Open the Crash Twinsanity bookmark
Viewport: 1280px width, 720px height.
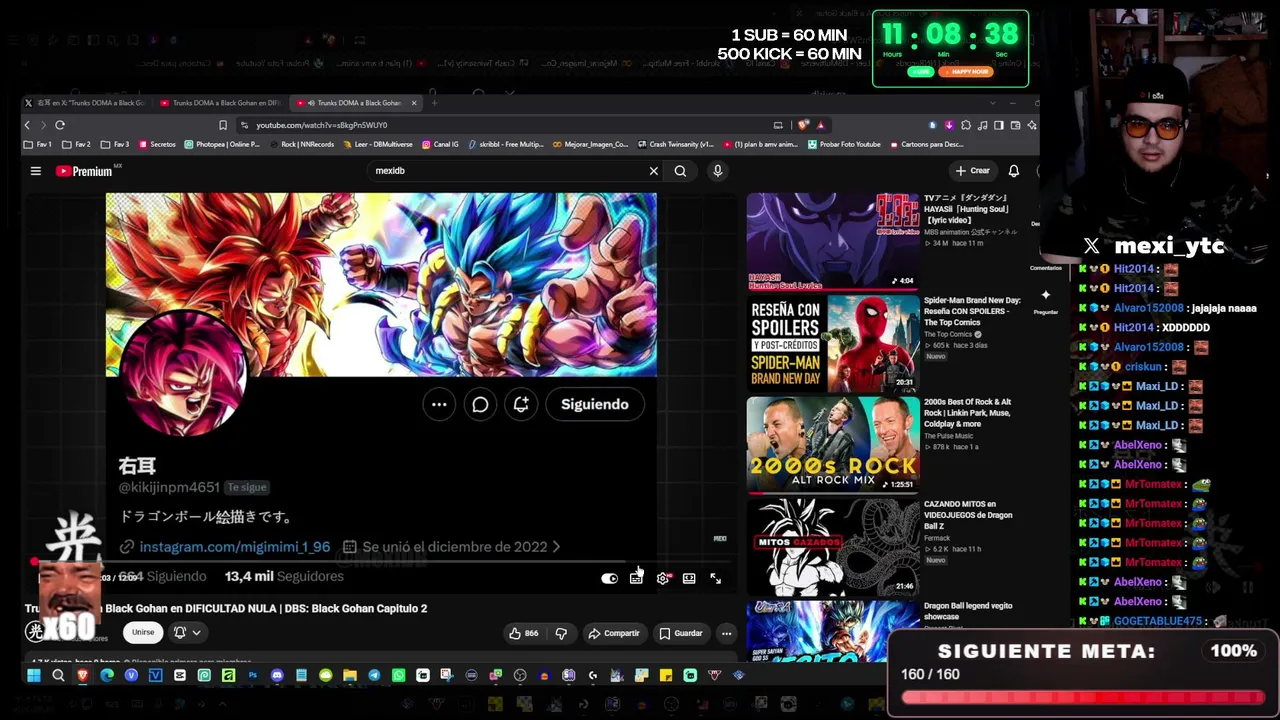click(x=675, y=145)
